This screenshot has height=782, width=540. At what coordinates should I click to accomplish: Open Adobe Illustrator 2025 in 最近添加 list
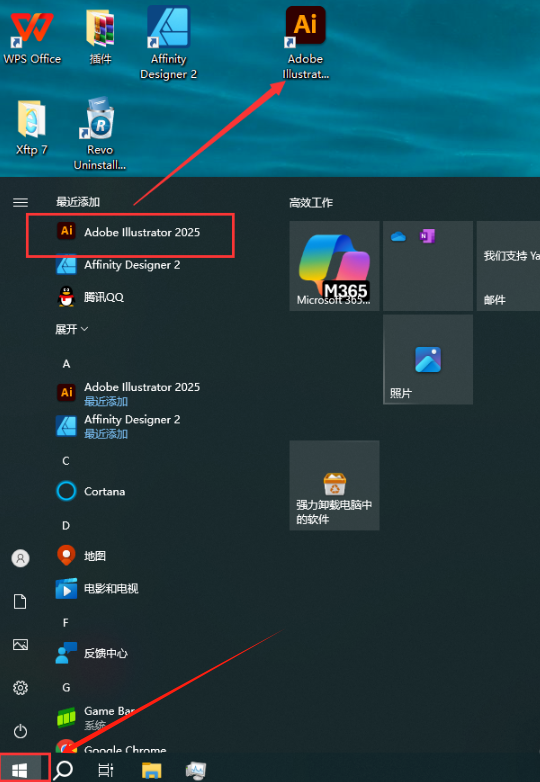pyautogui.click(x=131, y=232)
